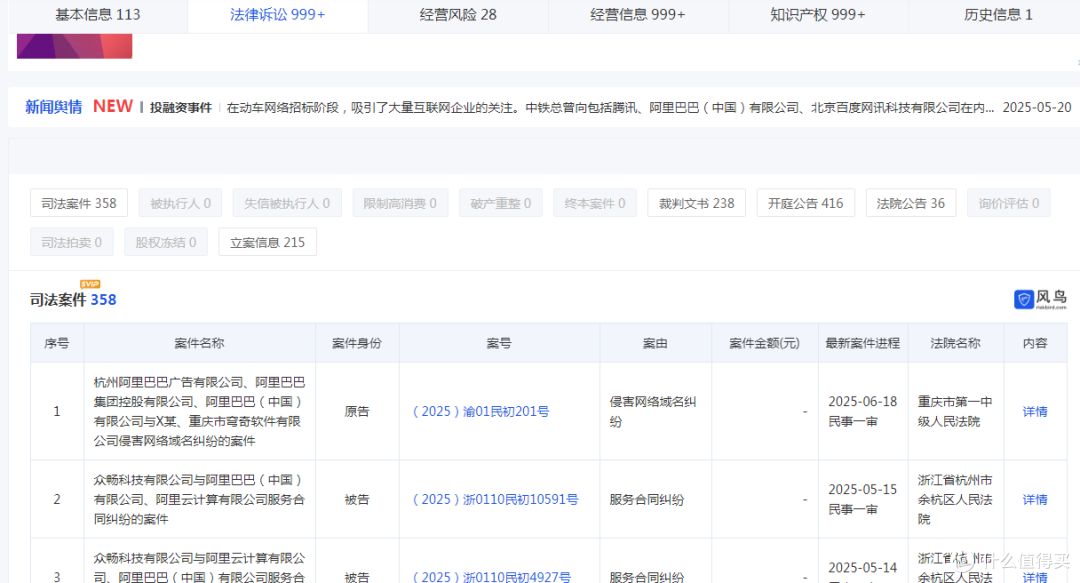Click the 案件身份 column header

click(357, 343)
